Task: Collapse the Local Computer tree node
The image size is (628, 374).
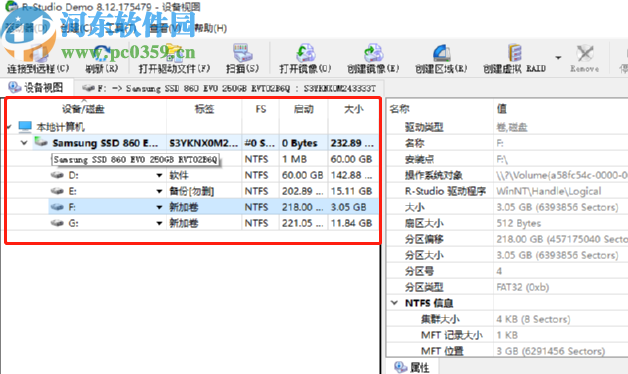Action: click(x=9, y=127)
